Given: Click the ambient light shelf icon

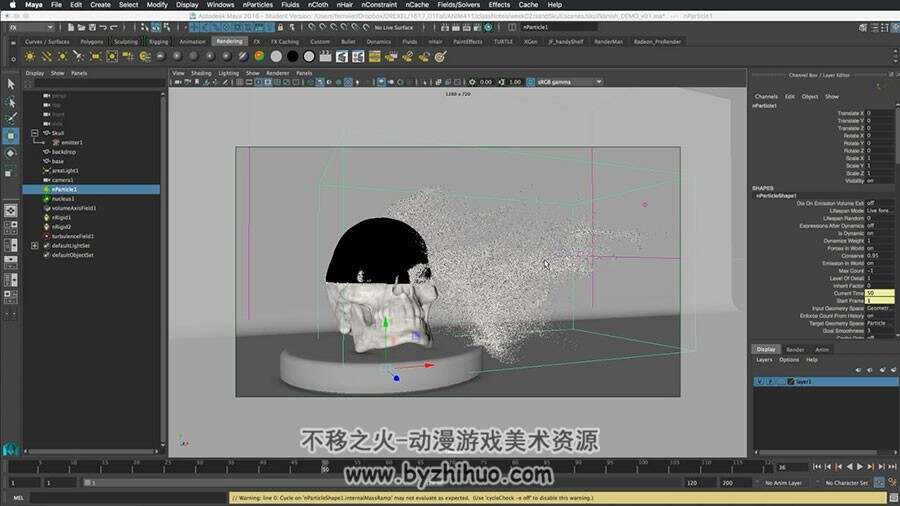Looking at the screenshot, I should [30, 56].
